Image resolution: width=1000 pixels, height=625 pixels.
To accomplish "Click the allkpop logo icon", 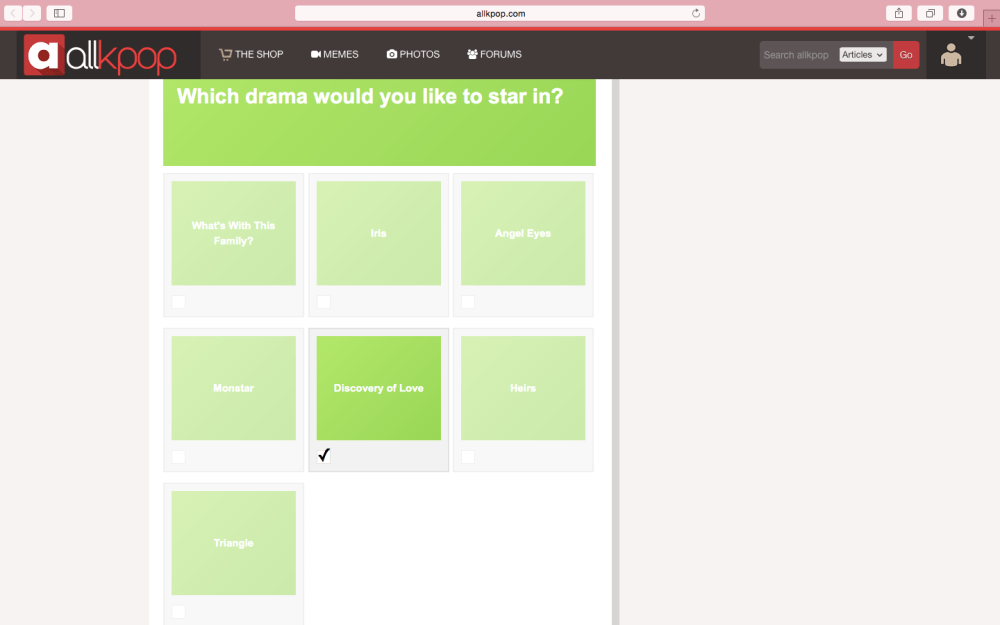I will tap(43, 55).
